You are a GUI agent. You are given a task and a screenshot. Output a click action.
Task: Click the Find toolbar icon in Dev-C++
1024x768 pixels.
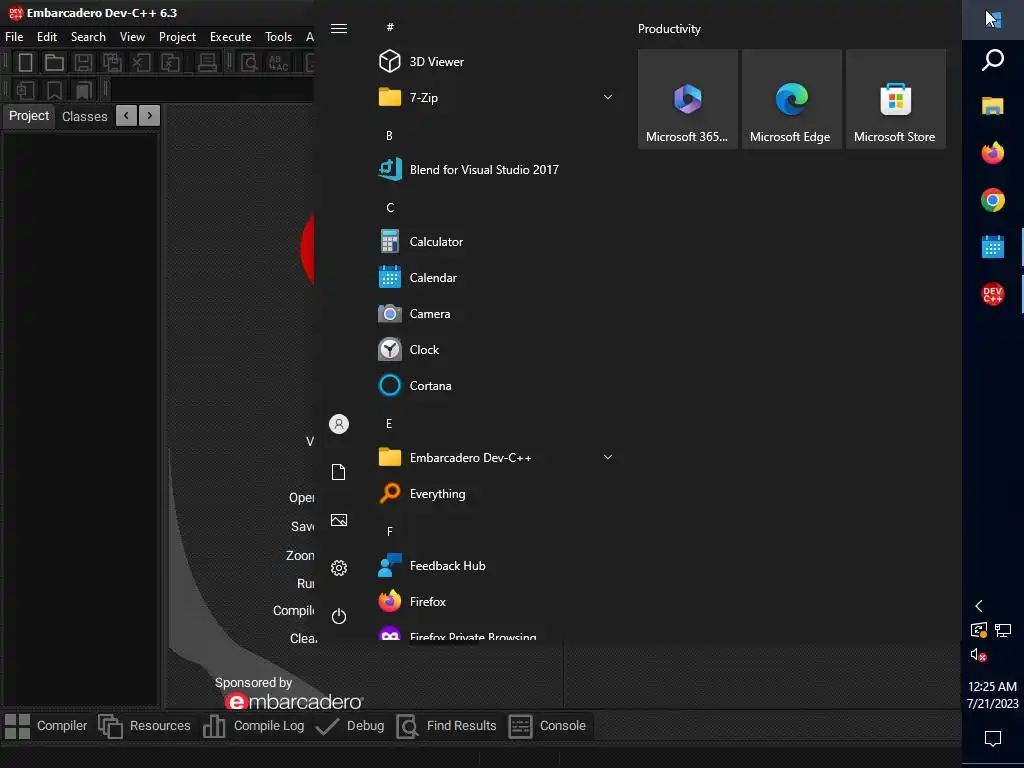[249, 63]
